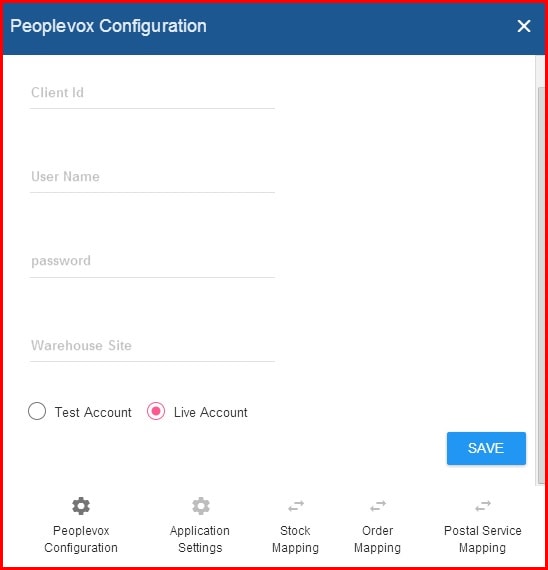Focus the User Name input field

point(152,177)
